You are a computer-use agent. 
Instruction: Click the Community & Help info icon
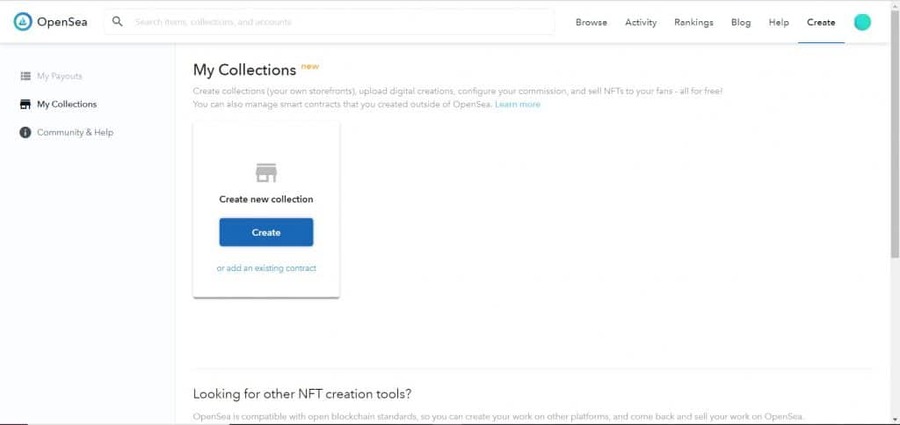[25, 132]
